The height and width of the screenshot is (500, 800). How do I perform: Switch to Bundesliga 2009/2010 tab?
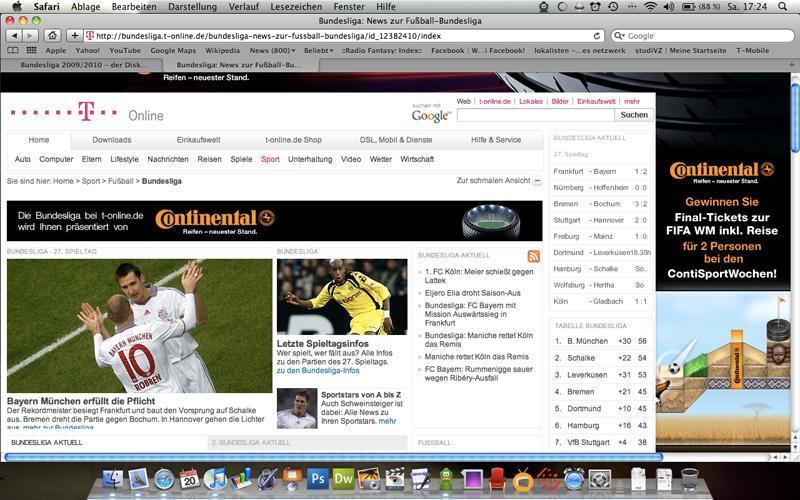click(83, 65)
